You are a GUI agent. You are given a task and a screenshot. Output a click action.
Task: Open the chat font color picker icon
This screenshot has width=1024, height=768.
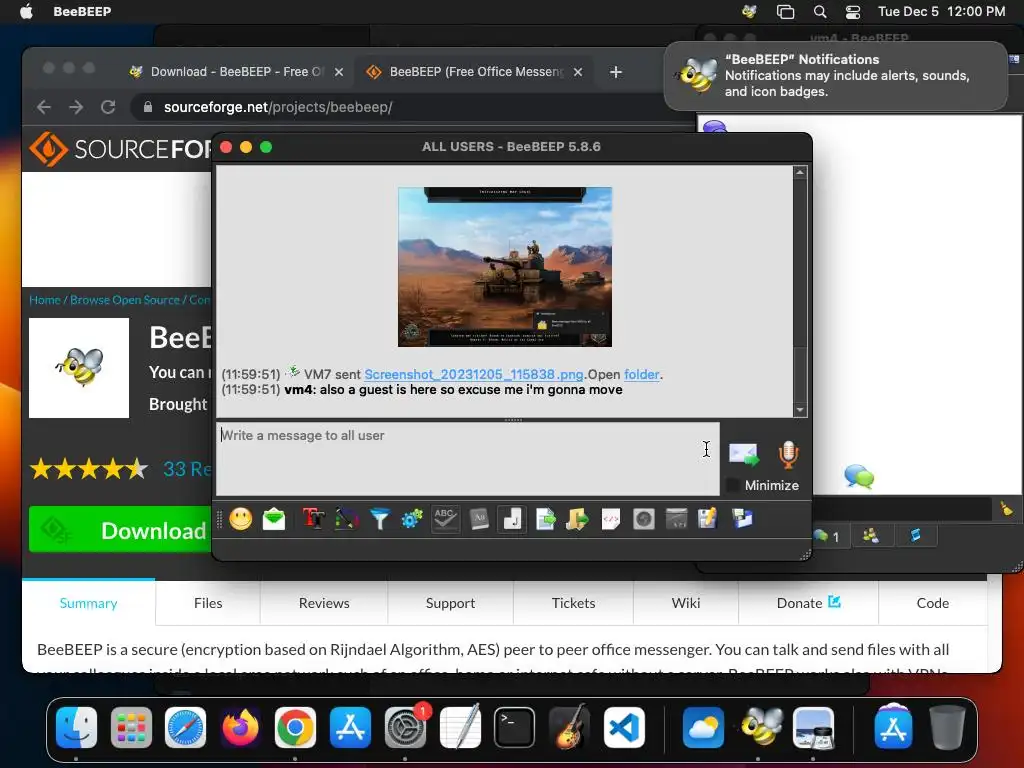click(347, 519)
